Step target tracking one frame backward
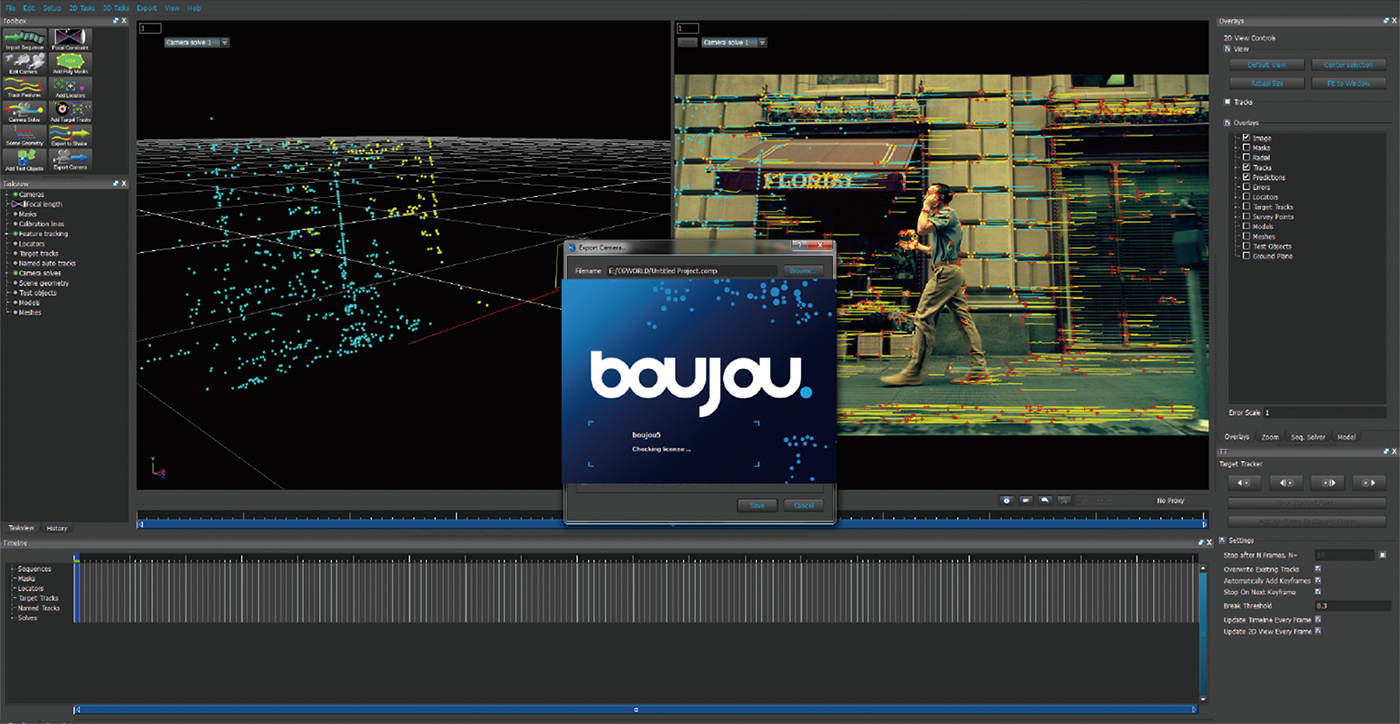The width and height of the screenshot is (1400, 724). [x=1285, y=482]
